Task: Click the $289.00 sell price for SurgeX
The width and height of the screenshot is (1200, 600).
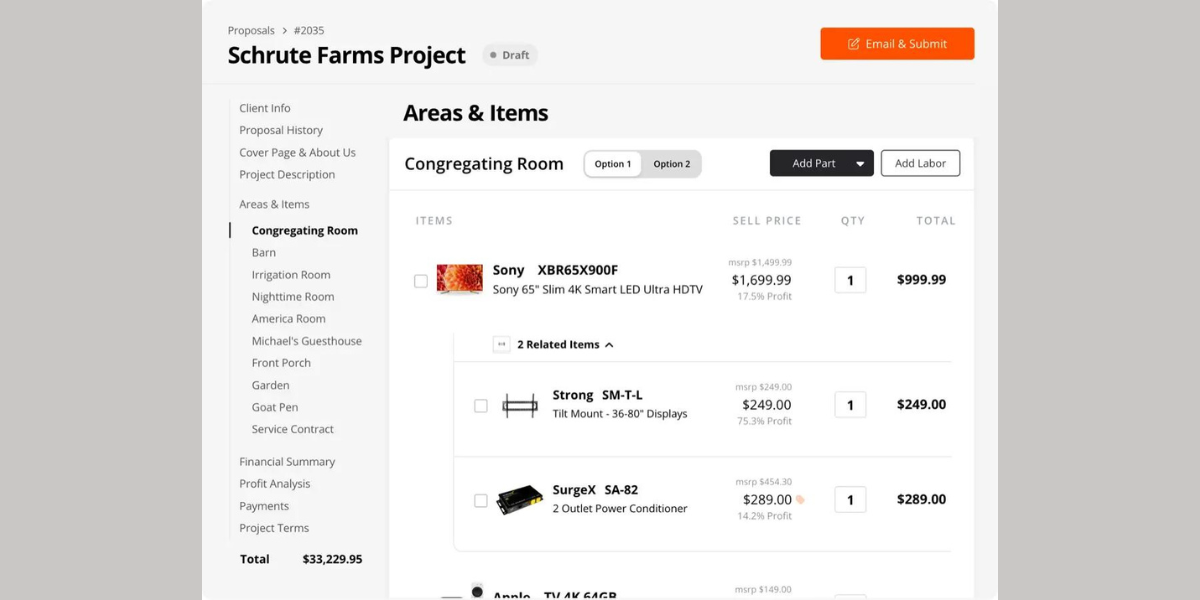Action: pos(767,499)
